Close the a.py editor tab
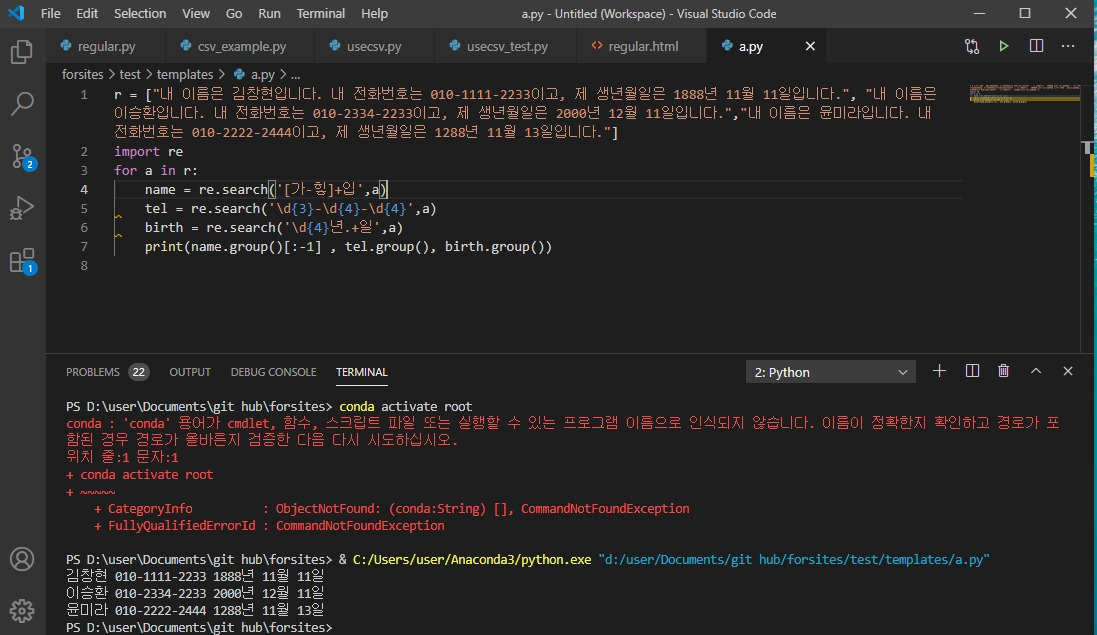Viewport: 1097px width, 635px height. pyautogui.click(x=810, y=46)
